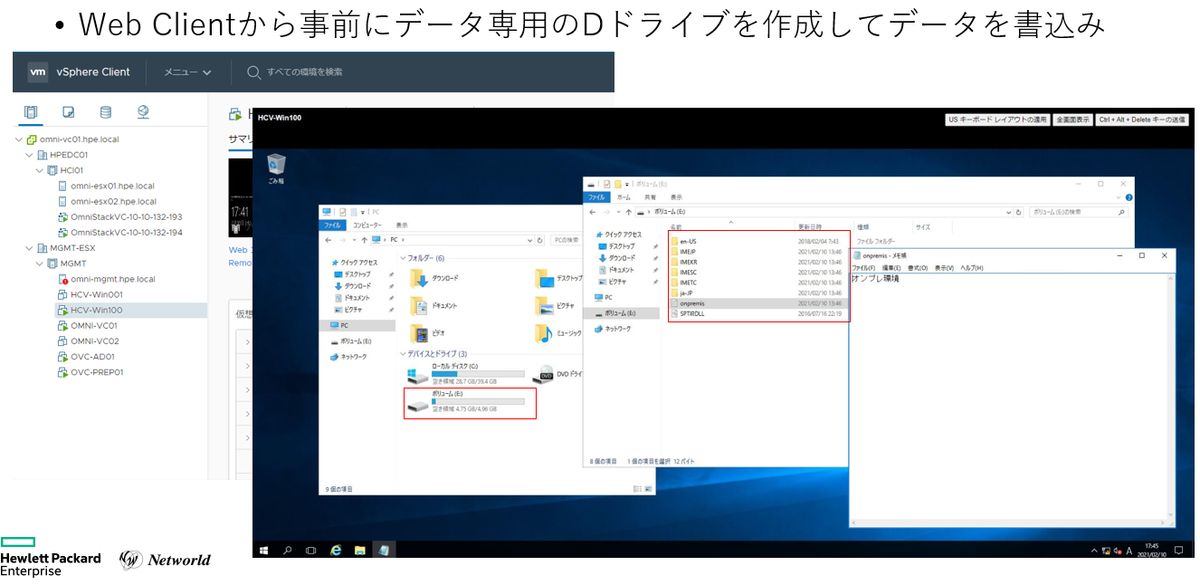Screen dimensions: 1200x585
Task: Collapse the フォルダー (6) group in Explorer
Action: (403, 258)
